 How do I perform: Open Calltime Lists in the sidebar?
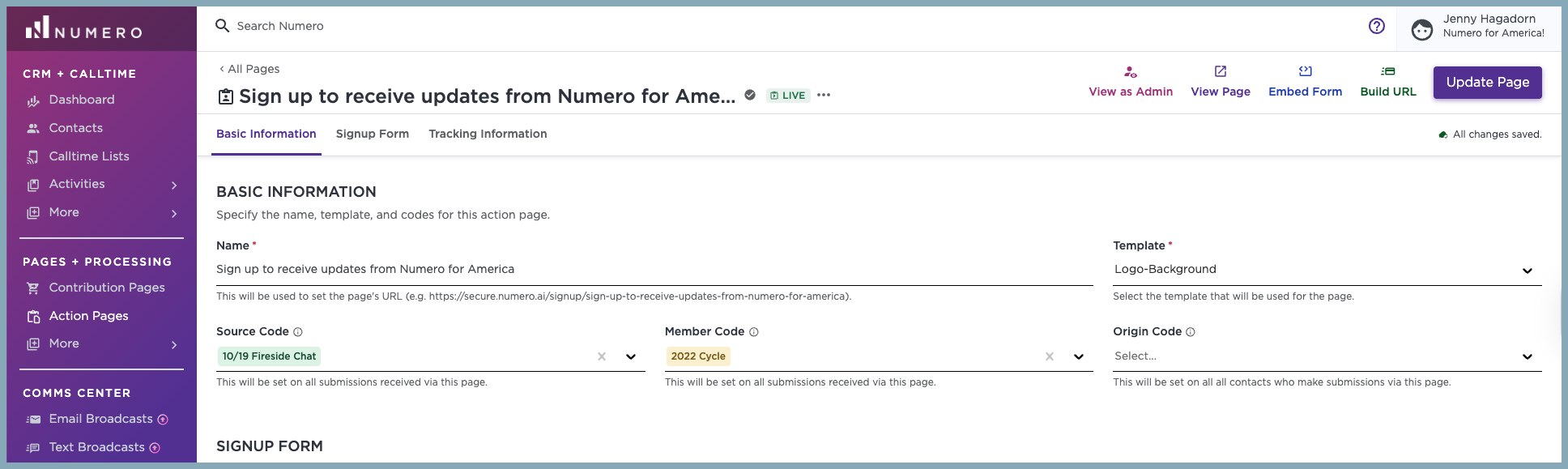click(89, 156)
